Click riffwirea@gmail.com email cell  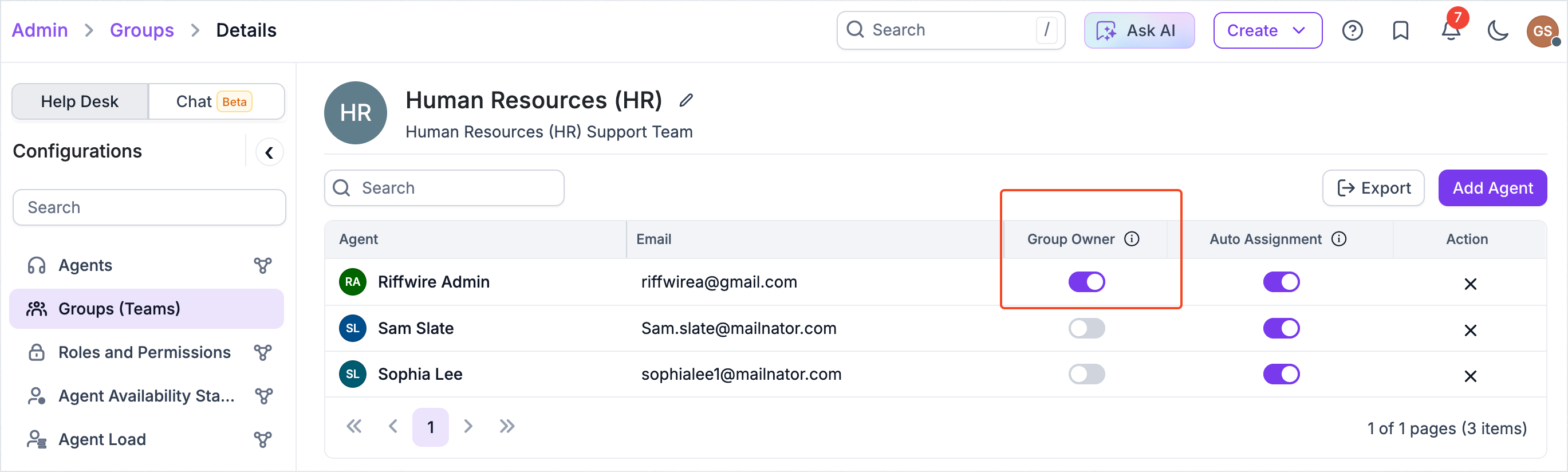click(x=719, y=282)
